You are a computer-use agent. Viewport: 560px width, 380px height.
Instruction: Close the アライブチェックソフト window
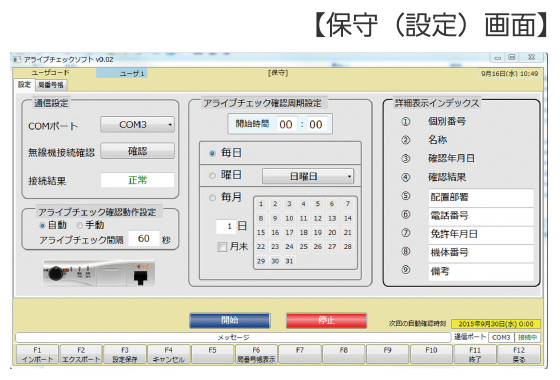pyautogui.click(x=531, y=58)
